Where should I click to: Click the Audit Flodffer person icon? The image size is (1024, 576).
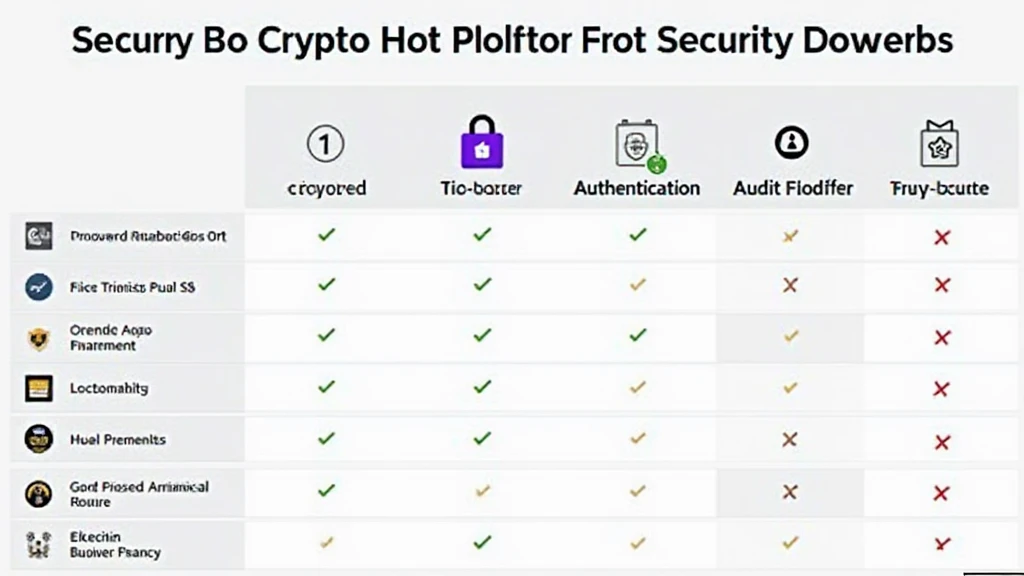point(792,142)
